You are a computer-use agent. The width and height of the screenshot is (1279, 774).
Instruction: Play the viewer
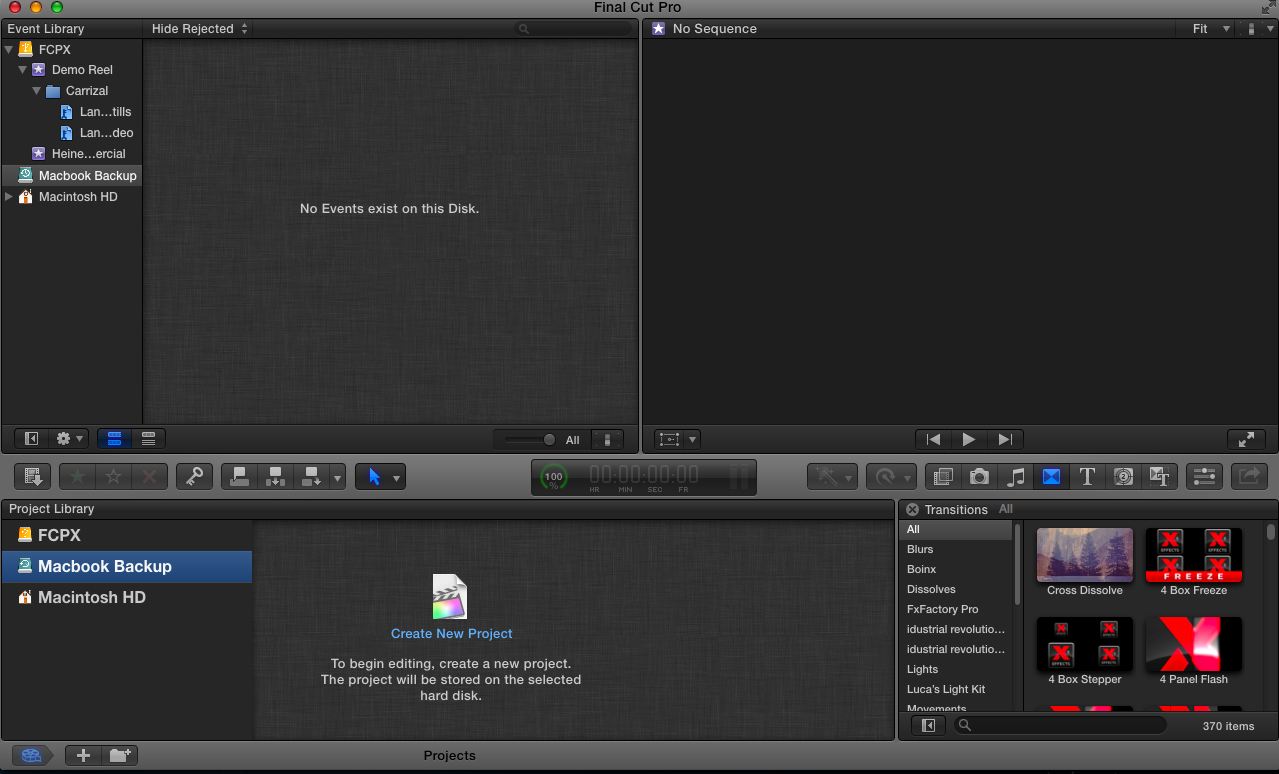[x=969, y=439]
